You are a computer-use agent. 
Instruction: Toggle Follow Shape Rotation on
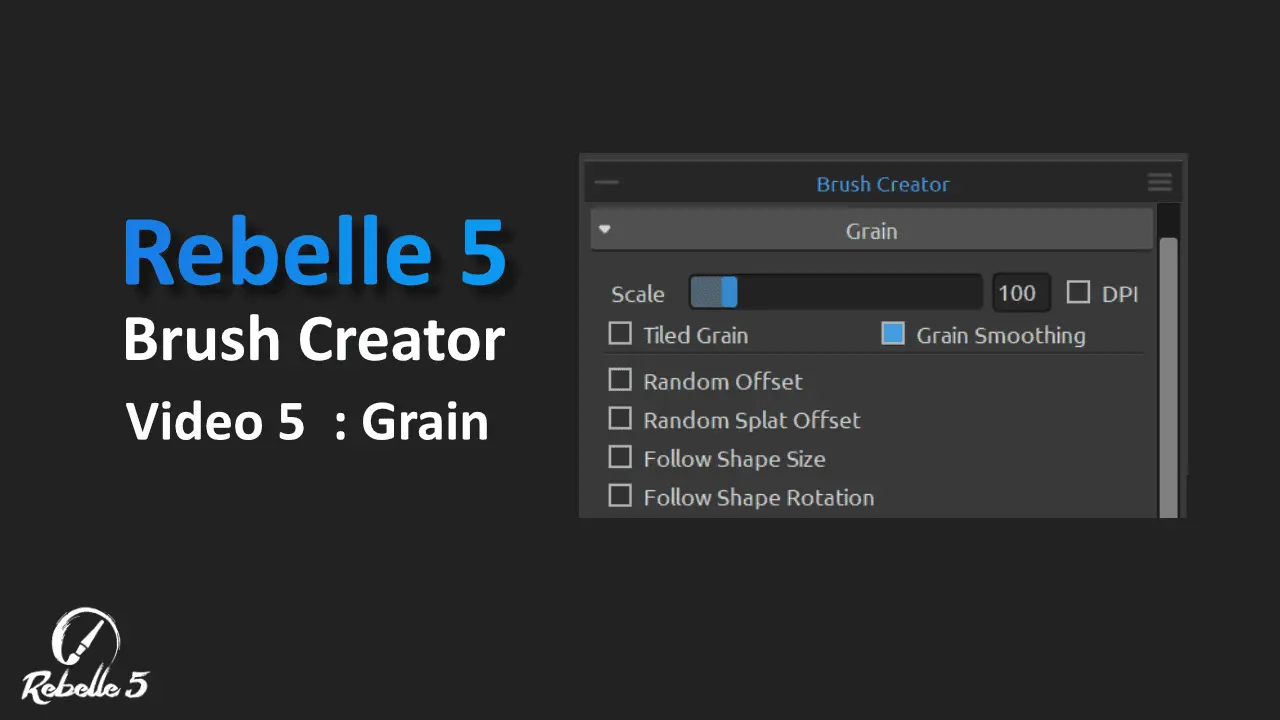pos(620,495)
